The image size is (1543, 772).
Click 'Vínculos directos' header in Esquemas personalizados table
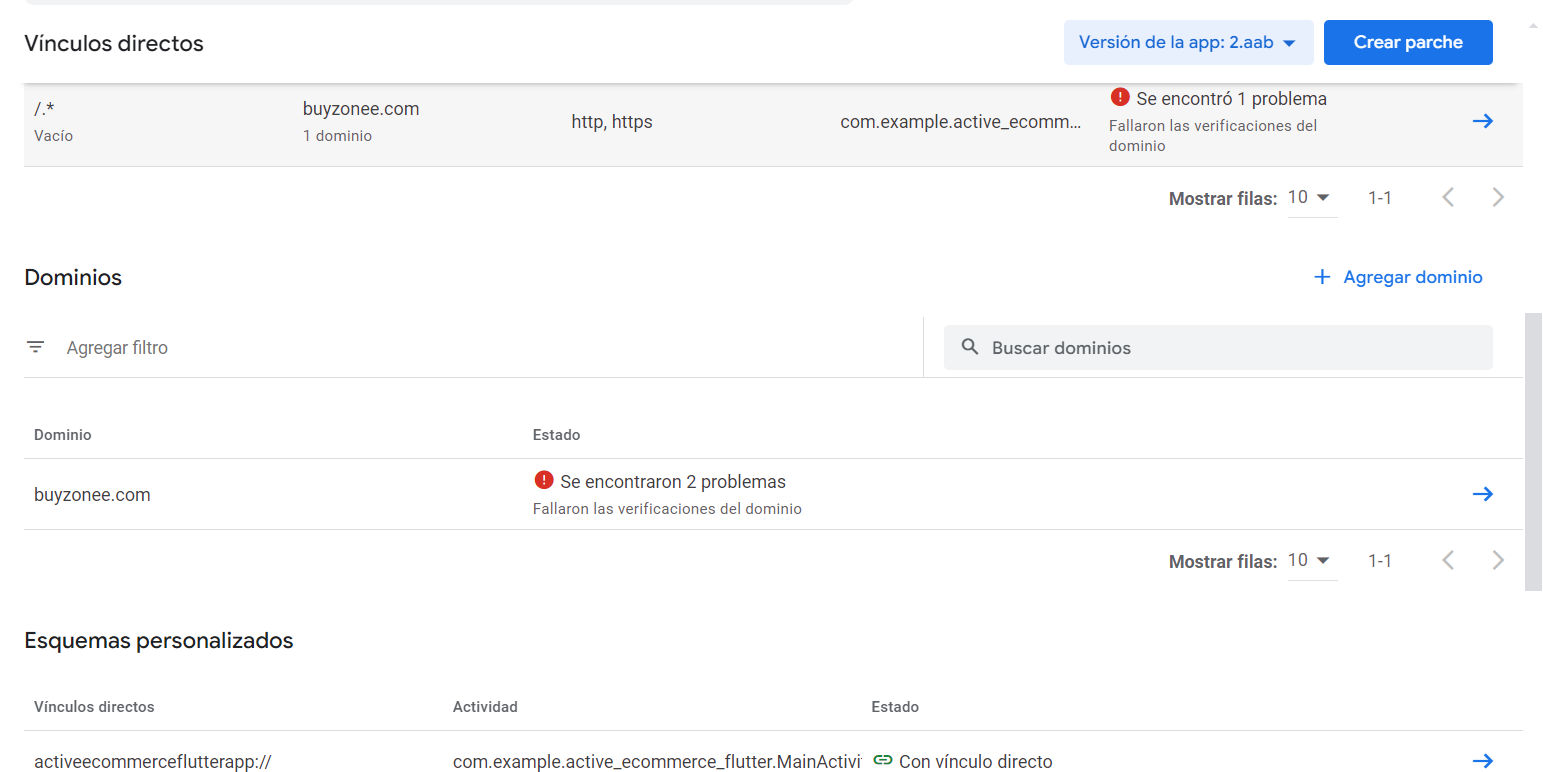click(x=94, y=707)
